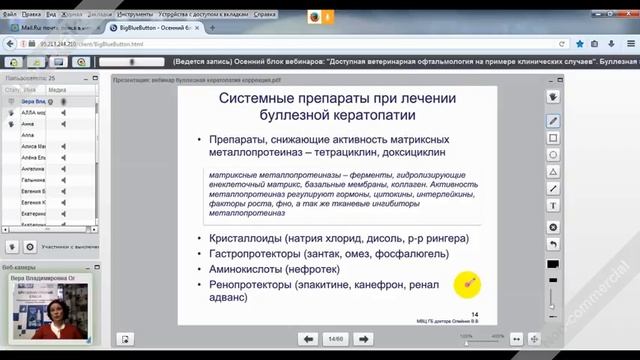
Task: Open the bookmarks library clipboard icon
Action: (595, 44)
